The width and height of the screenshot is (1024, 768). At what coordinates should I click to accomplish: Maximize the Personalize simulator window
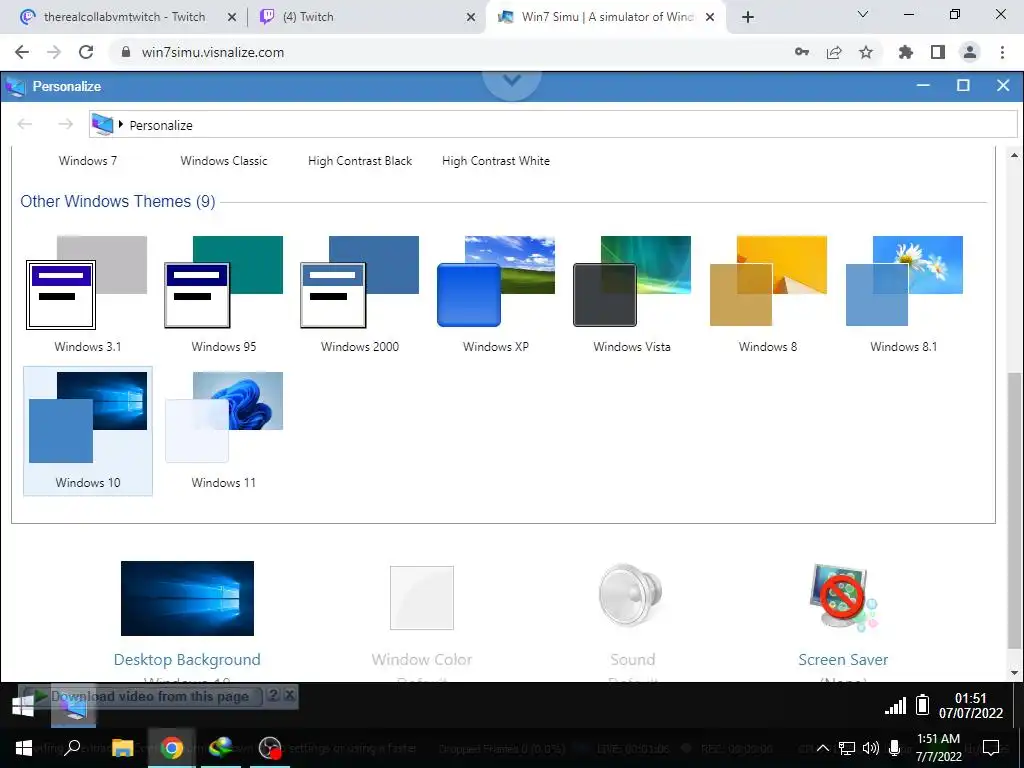click(963, 86)
